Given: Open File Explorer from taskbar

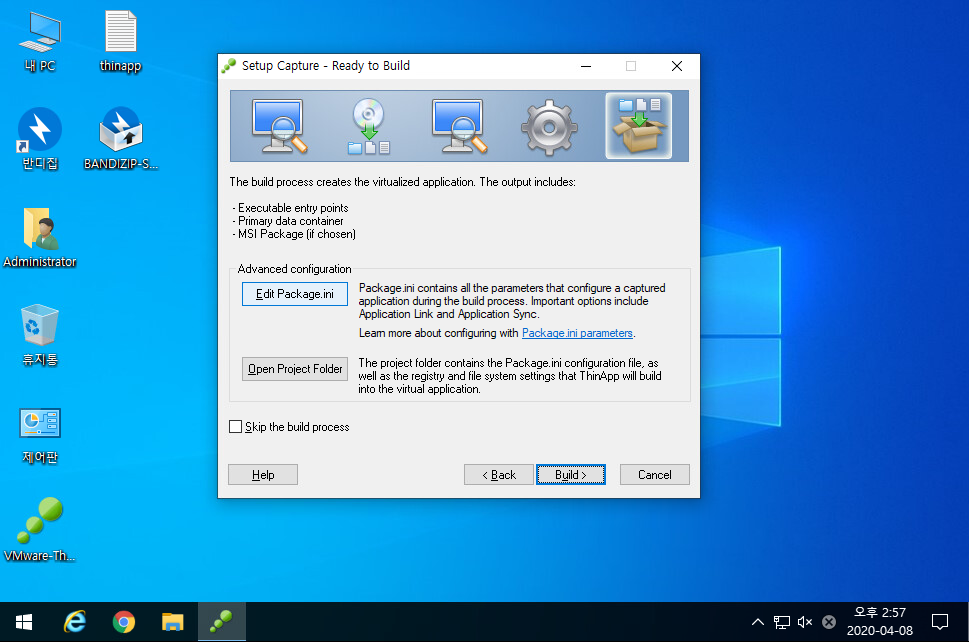Looking at the screenshot, I should pyautogui.click(x=172, y=622).
